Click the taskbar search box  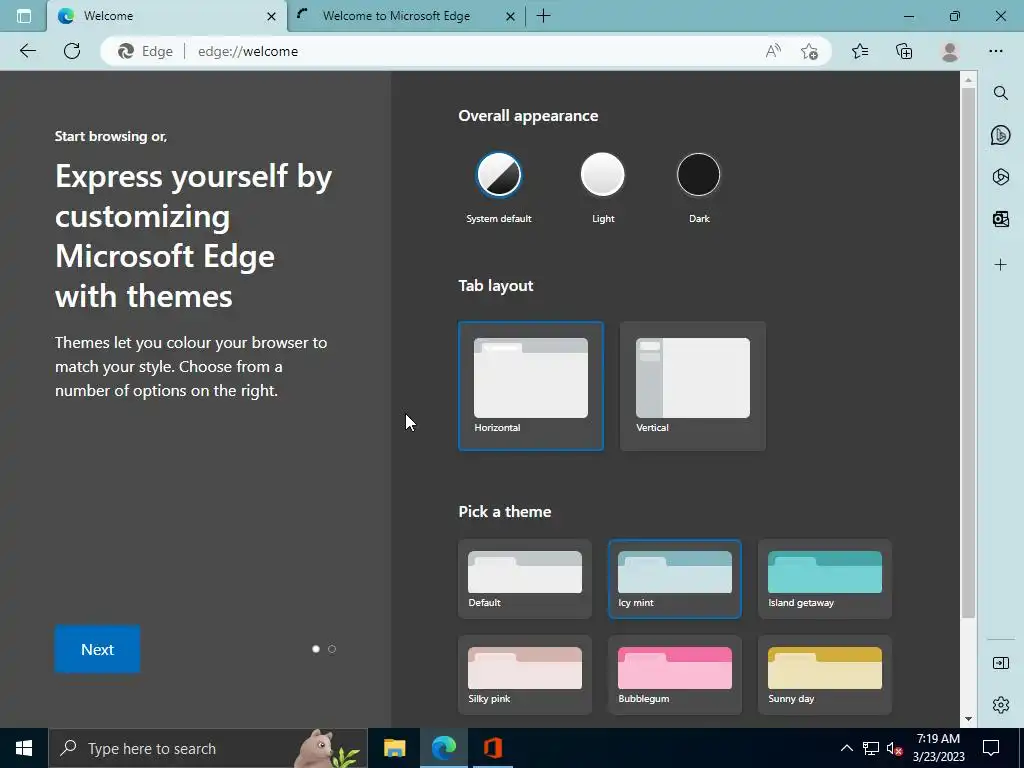coord(208,748)
